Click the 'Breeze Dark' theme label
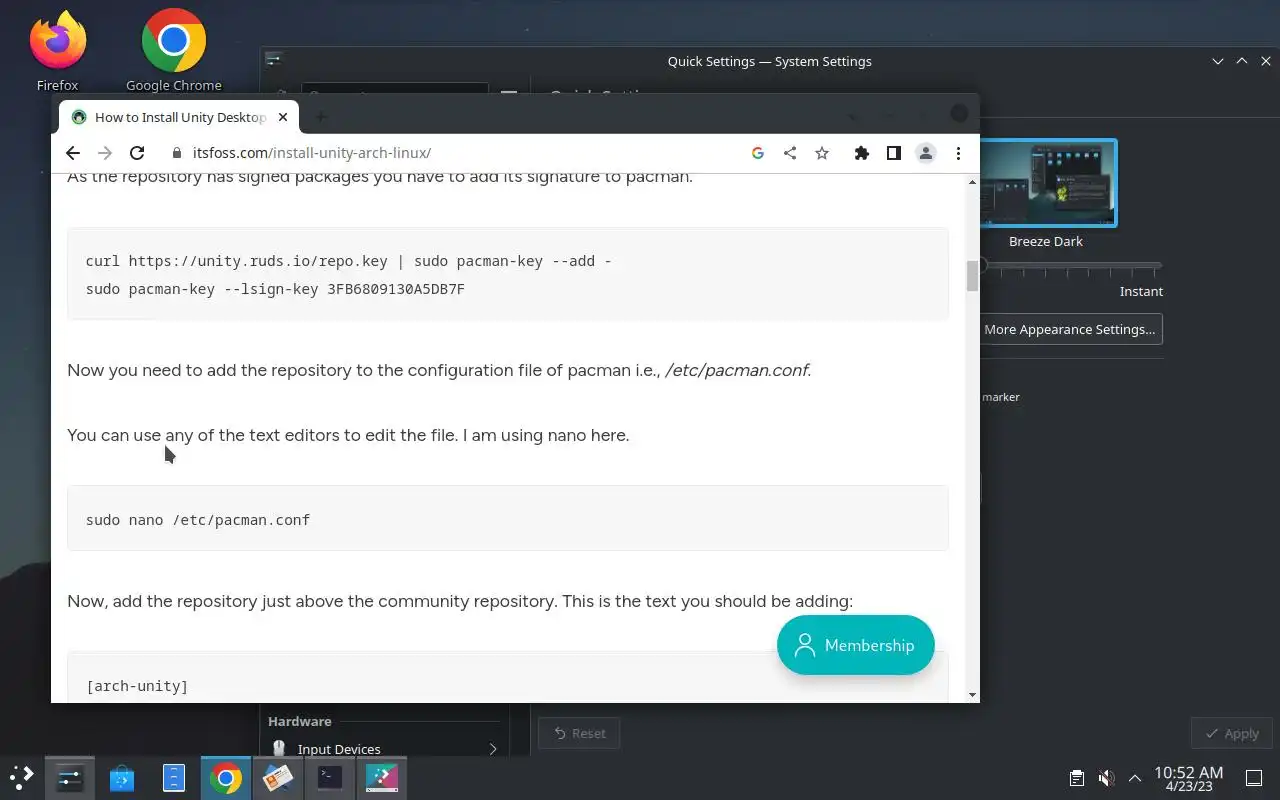 click(1046, 241)
